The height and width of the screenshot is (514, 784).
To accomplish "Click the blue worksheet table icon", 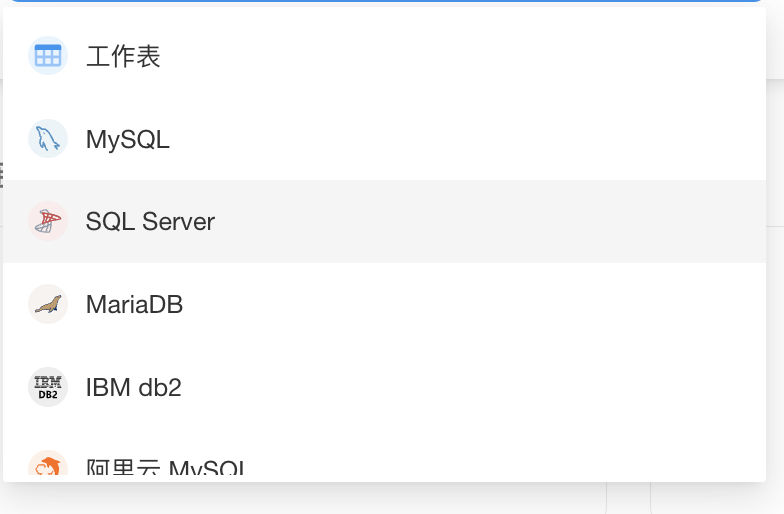I will point(47,56).
